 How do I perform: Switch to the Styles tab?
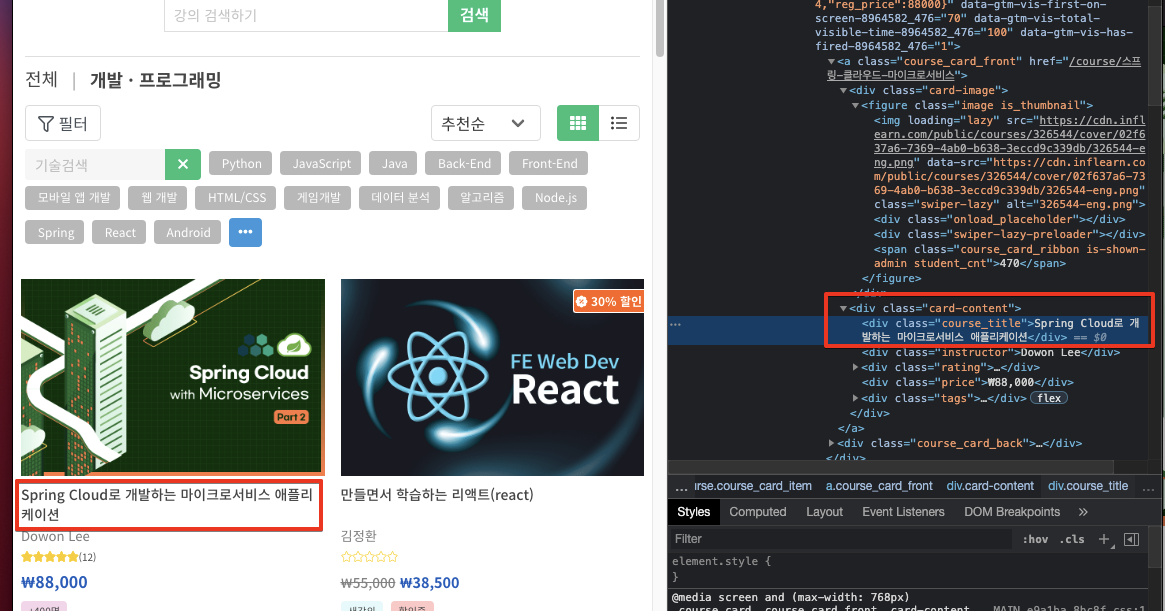(x=694, y=512)
